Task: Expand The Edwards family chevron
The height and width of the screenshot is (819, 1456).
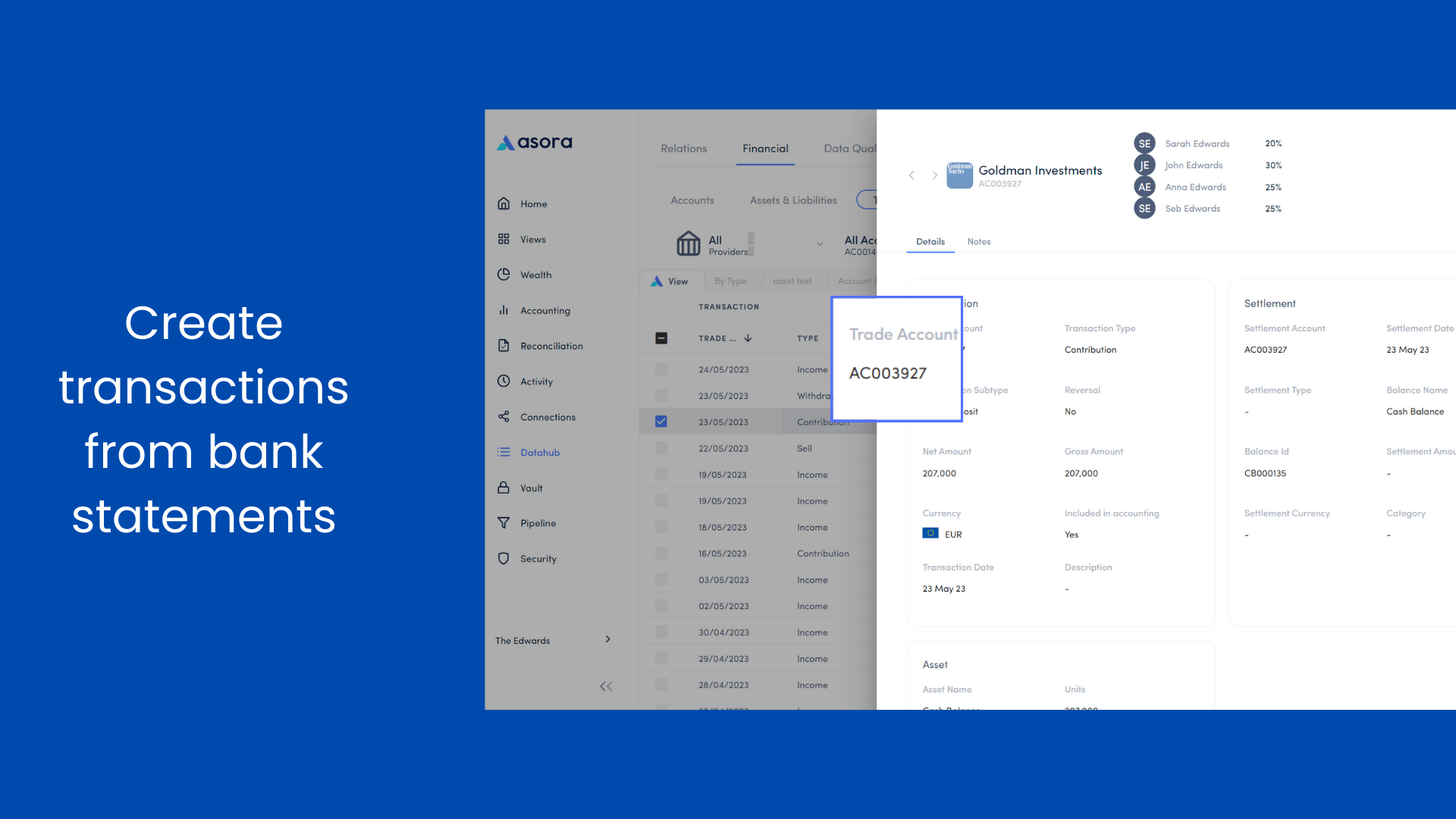Action: (607, 639)
